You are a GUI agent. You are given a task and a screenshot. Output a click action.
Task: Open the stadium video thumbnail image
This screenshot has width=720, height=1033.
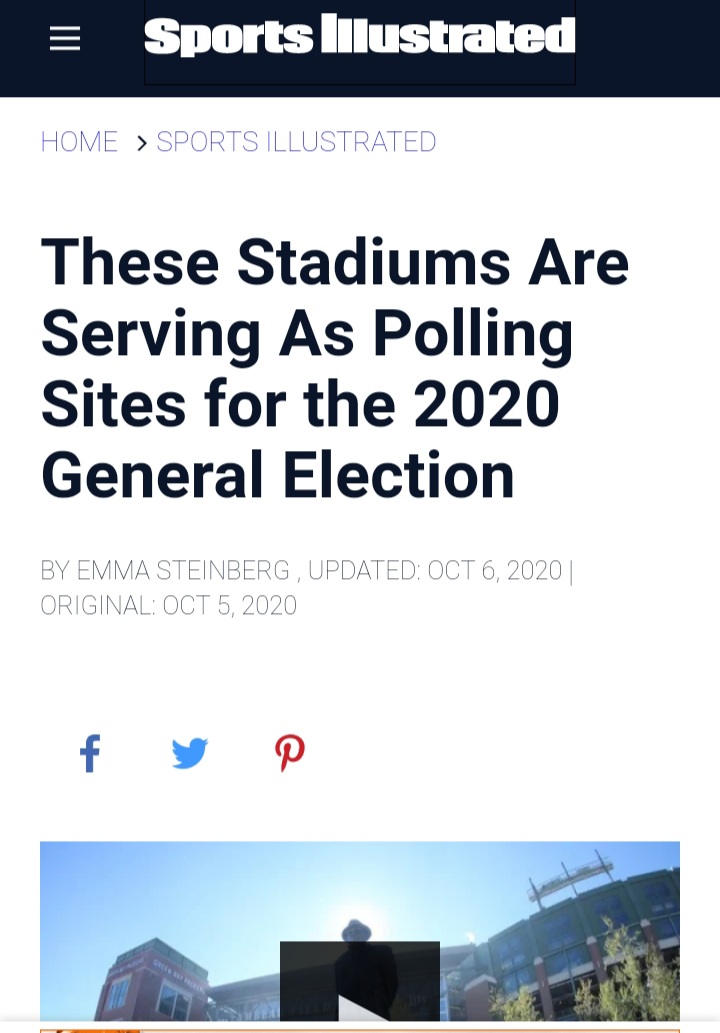(360, 932)
